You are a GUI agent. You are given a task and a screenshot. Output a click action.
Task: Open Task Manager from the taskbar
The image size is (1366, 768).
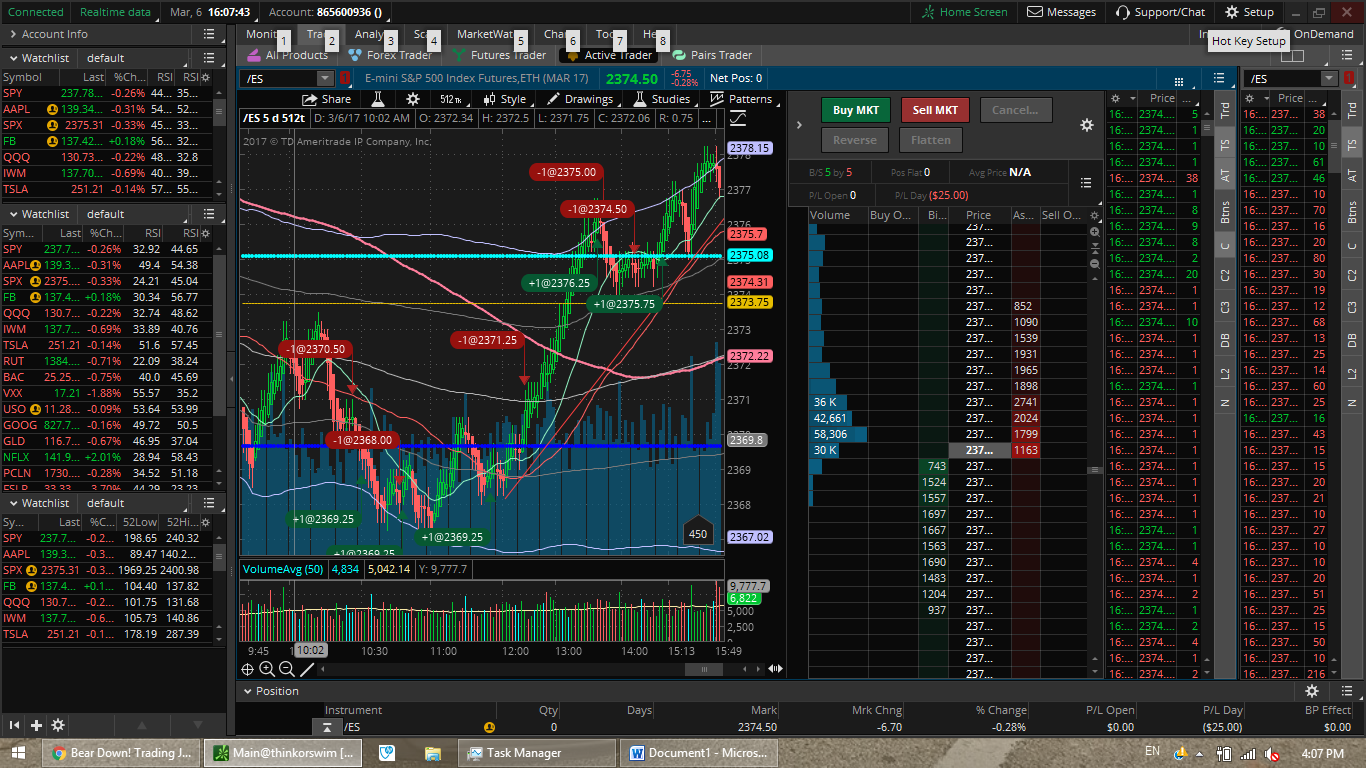click(x=537, y=753)
